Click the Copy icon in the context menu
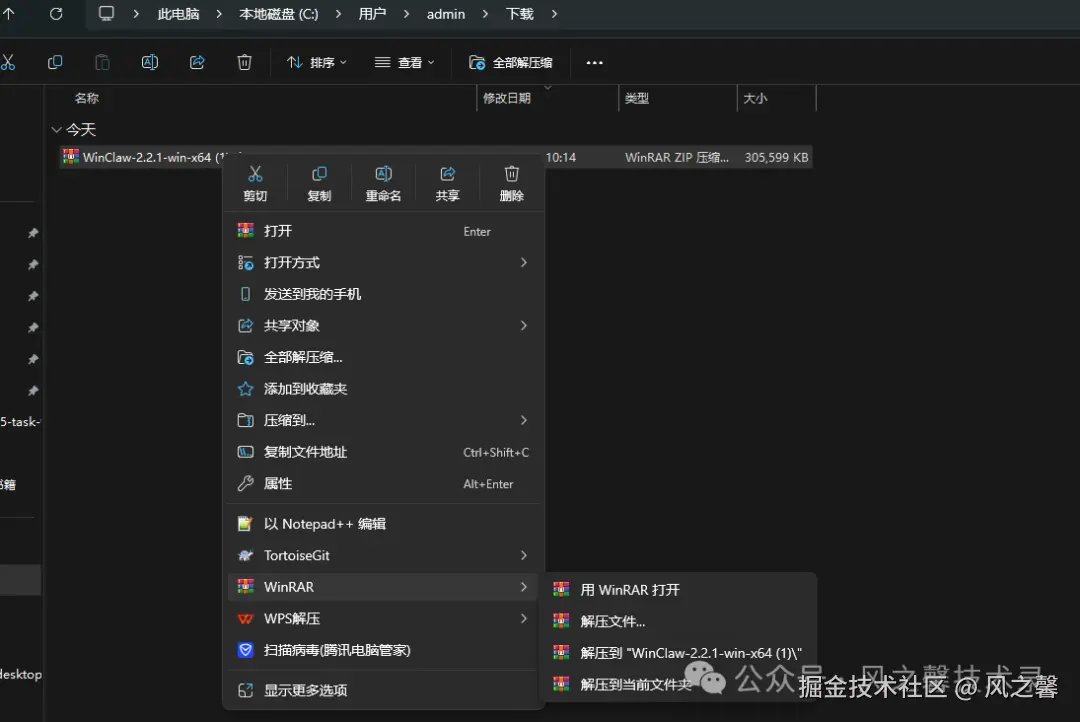 click(x=319, y=174)
